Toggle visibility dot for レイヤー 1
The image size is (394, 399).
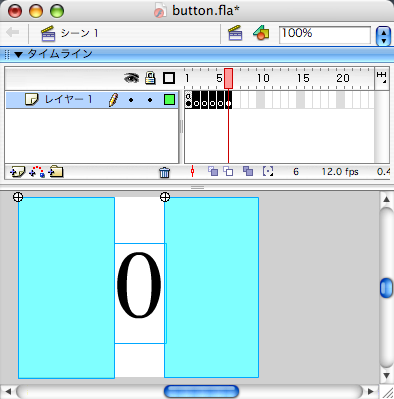[x=131, y=100]
